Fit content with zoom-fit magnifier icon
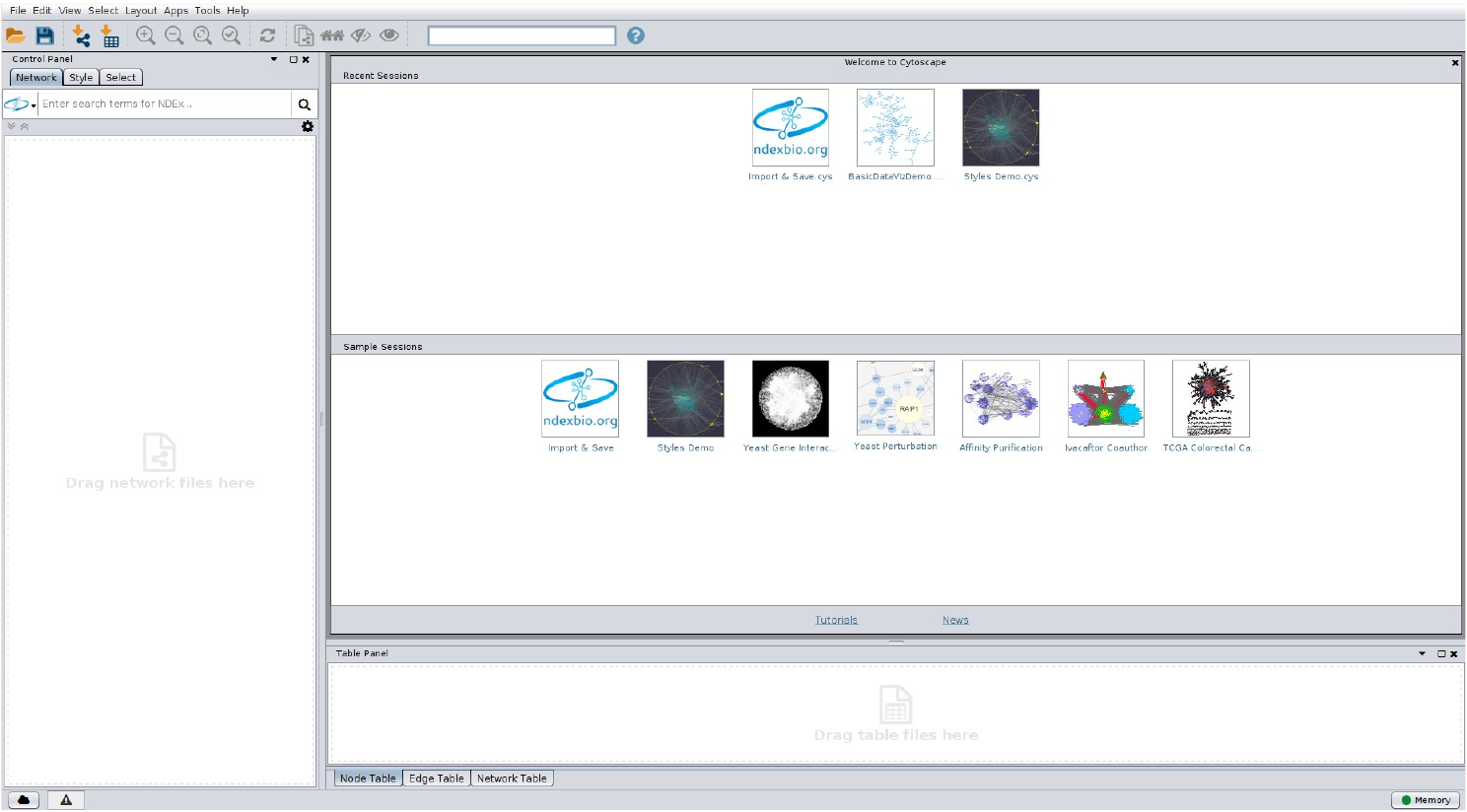Image resolution: width=1467 pixels, height=812 pixels. 203,35
